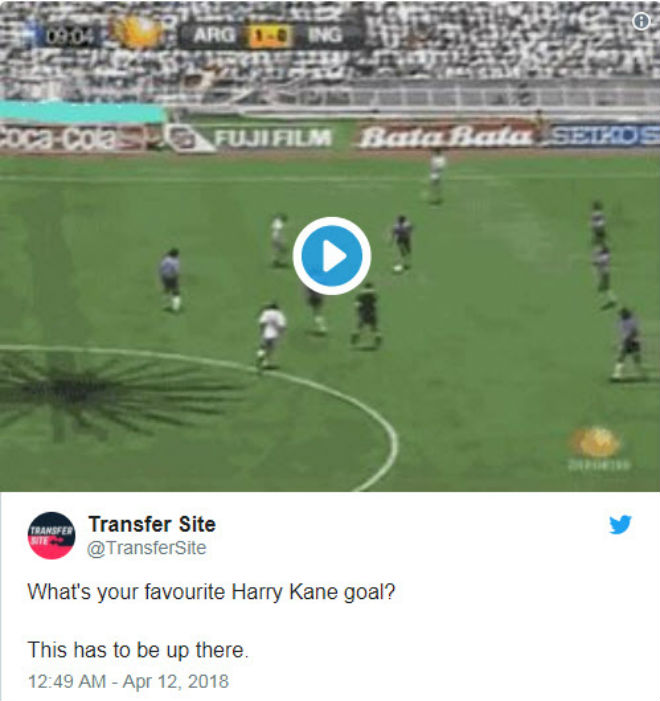Select the Harry Kane goal question text
The width and height of the screenshot is (660, 701).
(212, 592)
